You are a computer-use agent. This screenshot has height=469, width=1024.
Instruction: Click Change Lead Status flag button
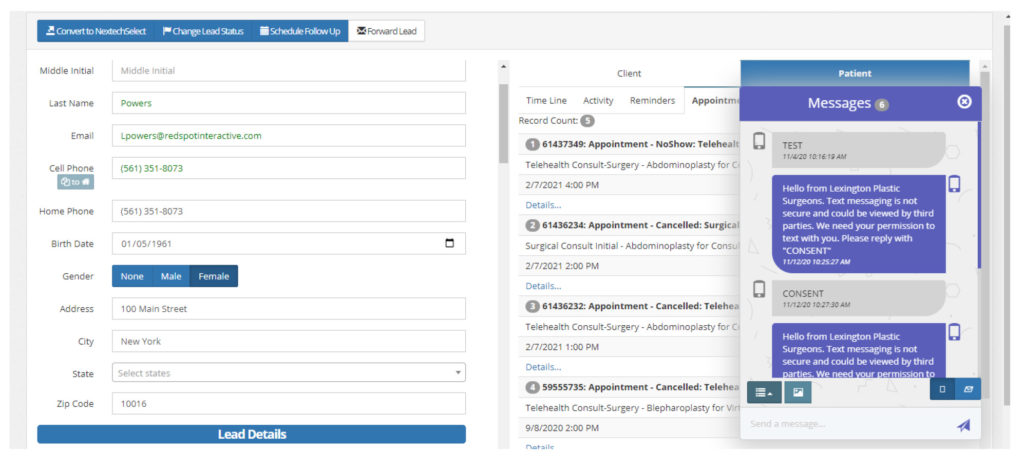(x=202, y=31)
